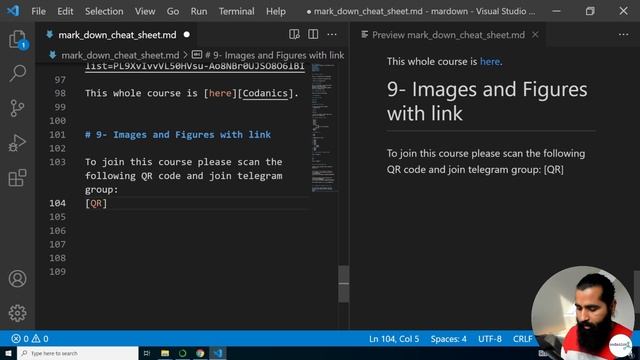
Task: Select the mark_down_cheat_sheet.md editor tab
Action: click(117, 35)
